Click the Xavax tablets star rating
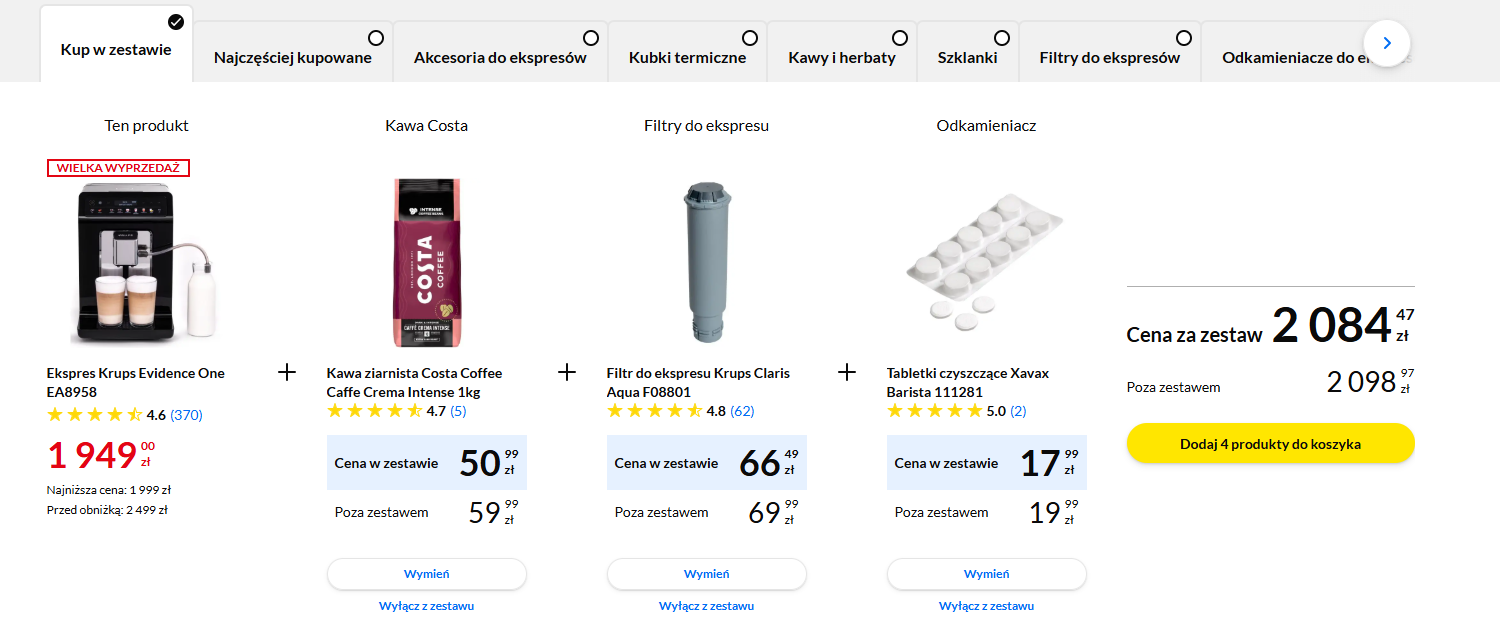 (935, 410)
